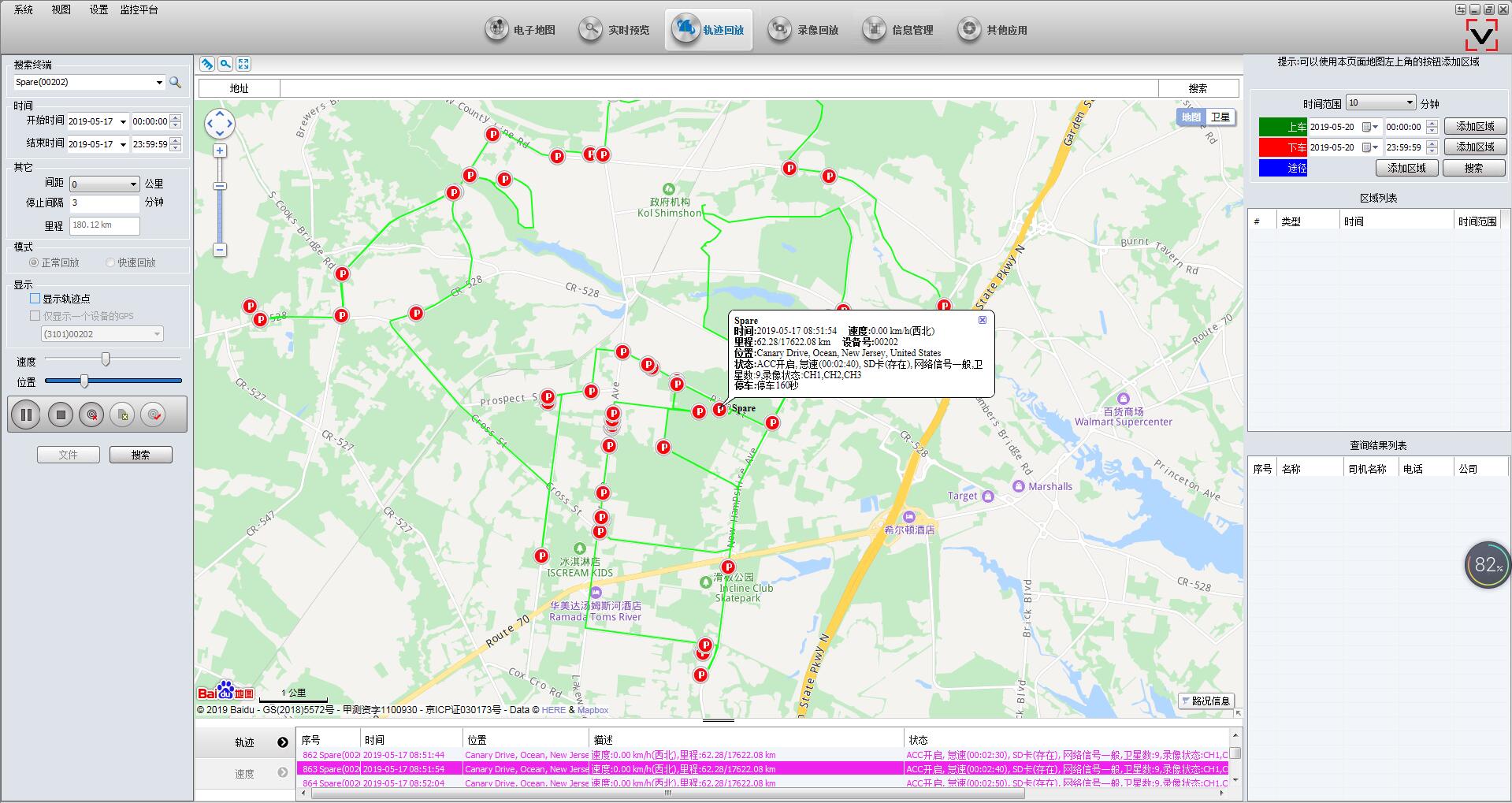The width and height of the screenshot is (1512, 803).
Task: Click the map pan direction control
Action: click(220, 124)
